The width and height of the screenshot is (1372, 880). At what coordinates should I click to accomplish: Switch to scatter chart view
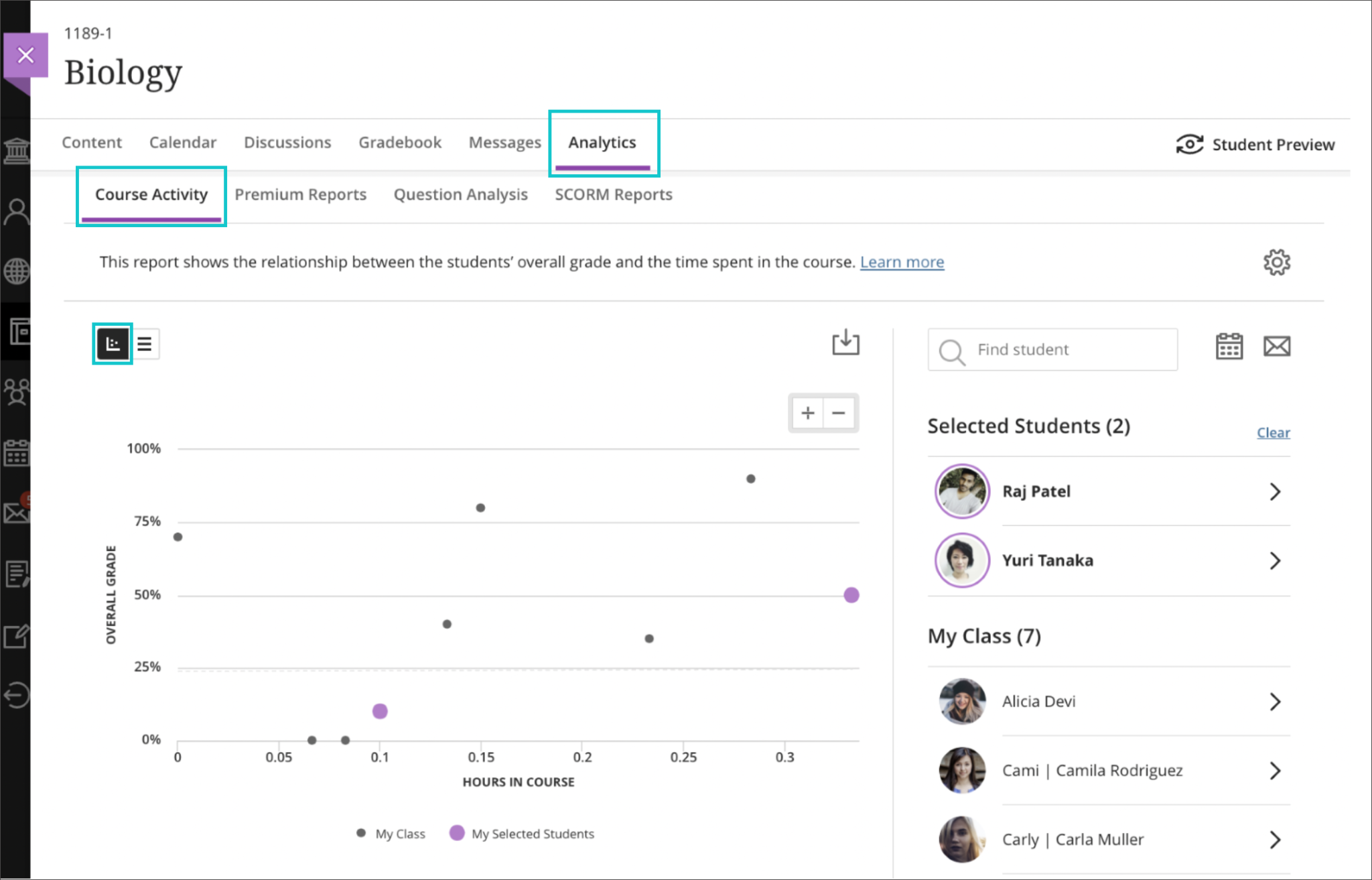point(112,343)
